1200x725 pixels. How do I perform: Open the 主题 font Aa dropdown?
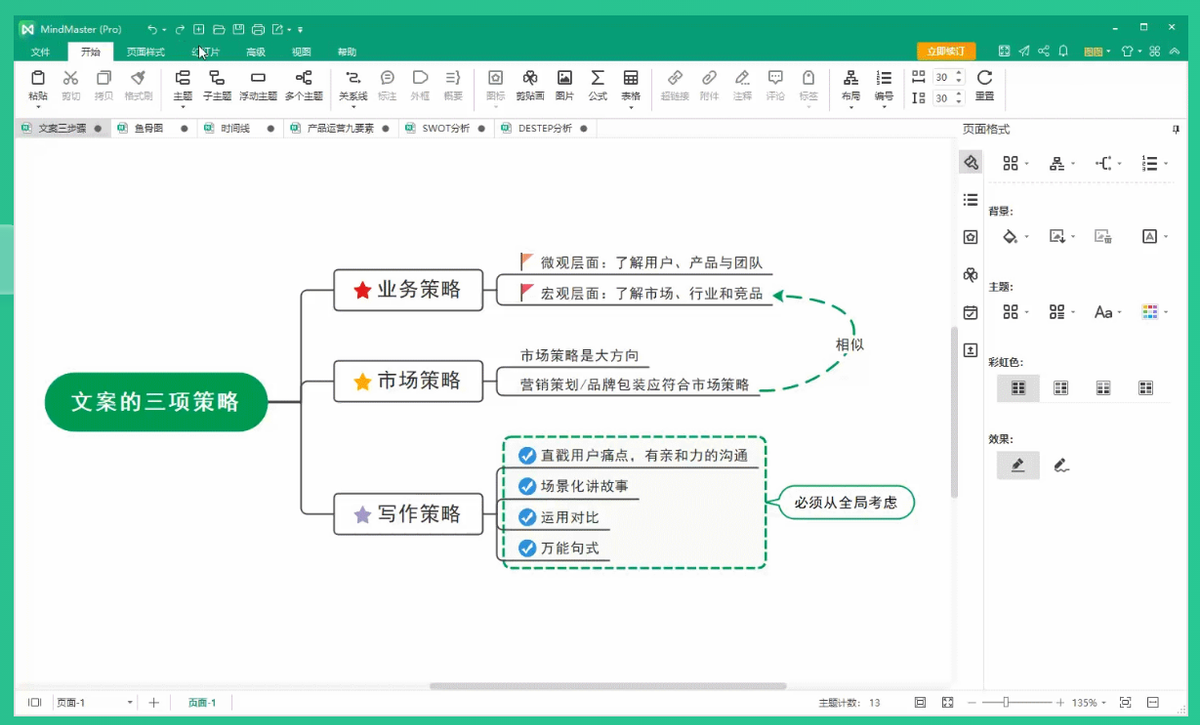click(1121, 313)
